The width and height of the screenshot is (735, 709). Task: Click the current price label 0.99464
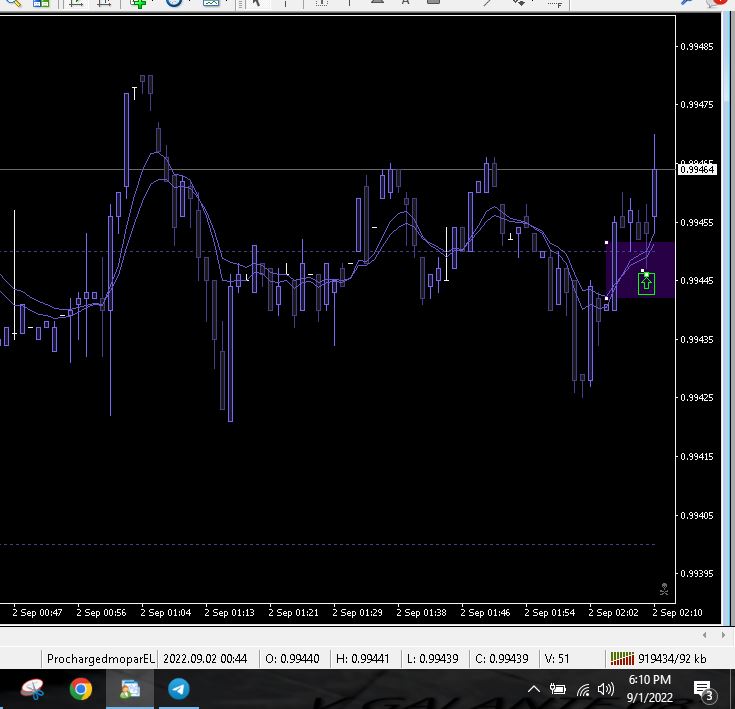[697, 170]
